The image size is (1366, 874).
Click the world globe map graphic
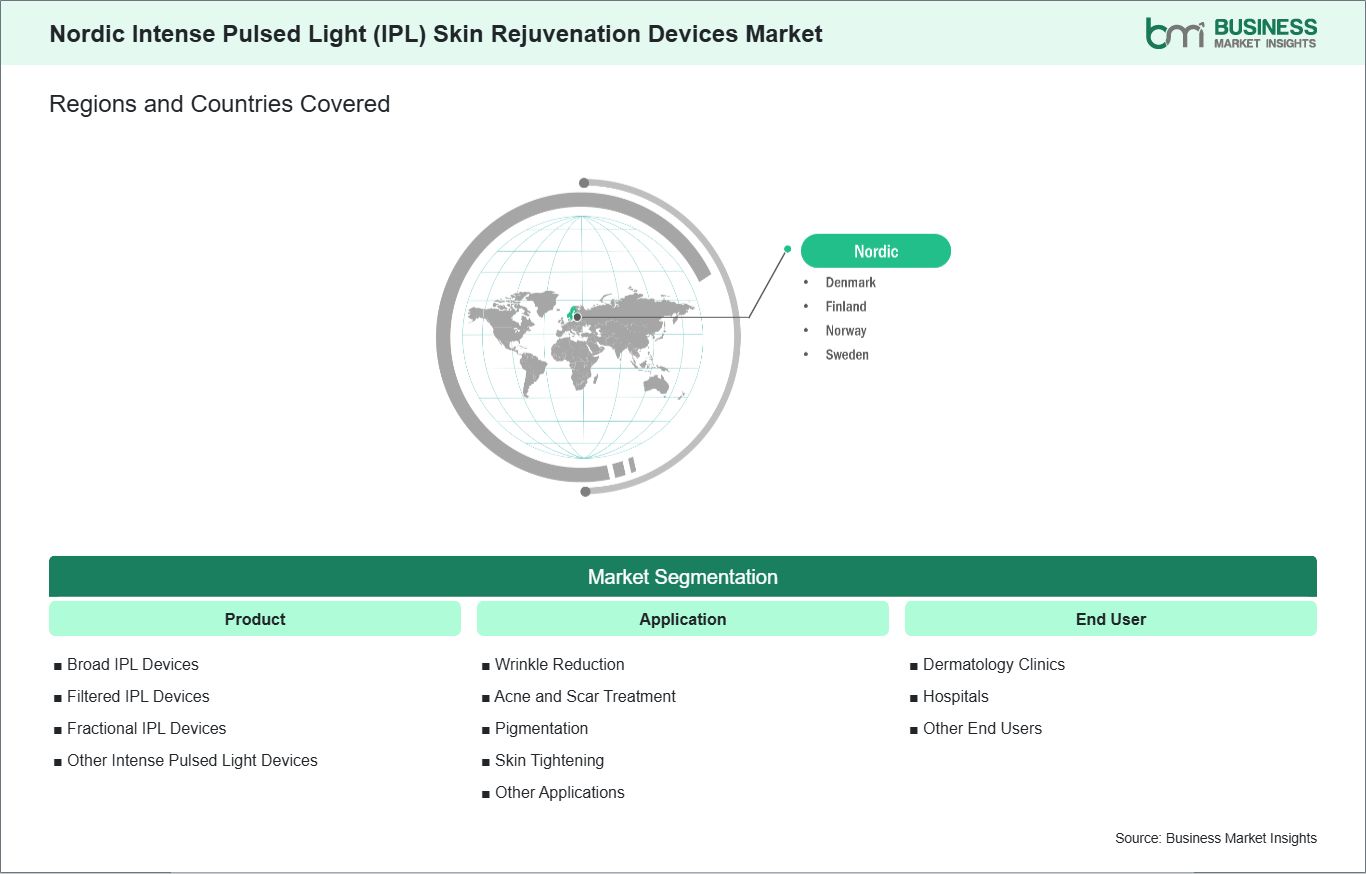click(586, 338)
